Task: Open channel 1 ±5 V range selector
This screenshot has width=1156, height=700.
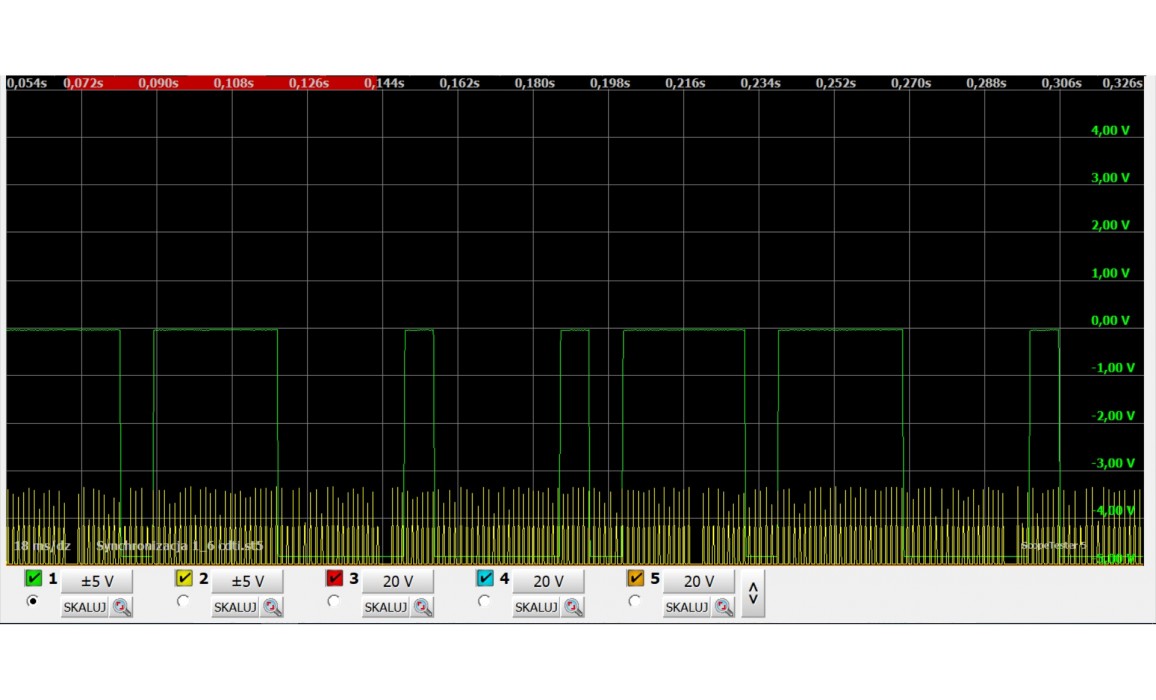Action: 97,581
